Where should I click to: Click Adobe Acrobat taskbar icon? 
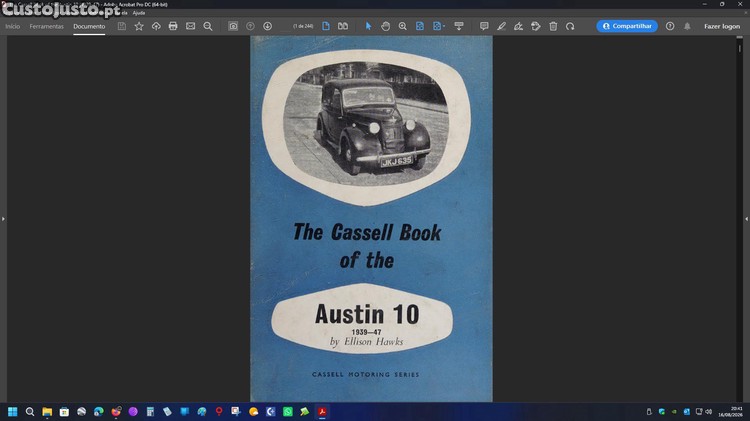coord(322,411)
